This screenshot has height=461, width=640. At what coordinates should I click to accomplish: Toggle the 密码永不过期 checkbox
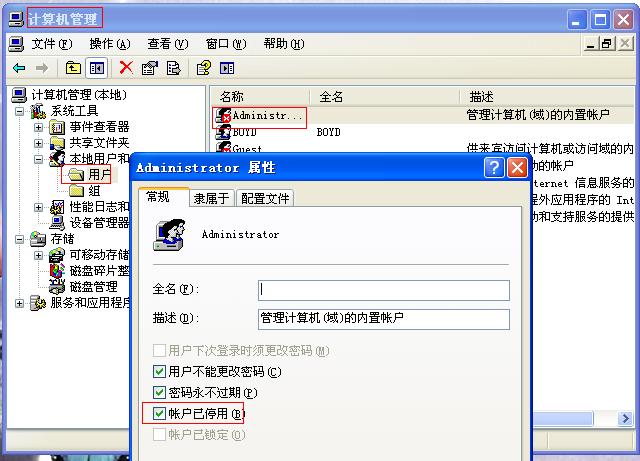[159, 392]
